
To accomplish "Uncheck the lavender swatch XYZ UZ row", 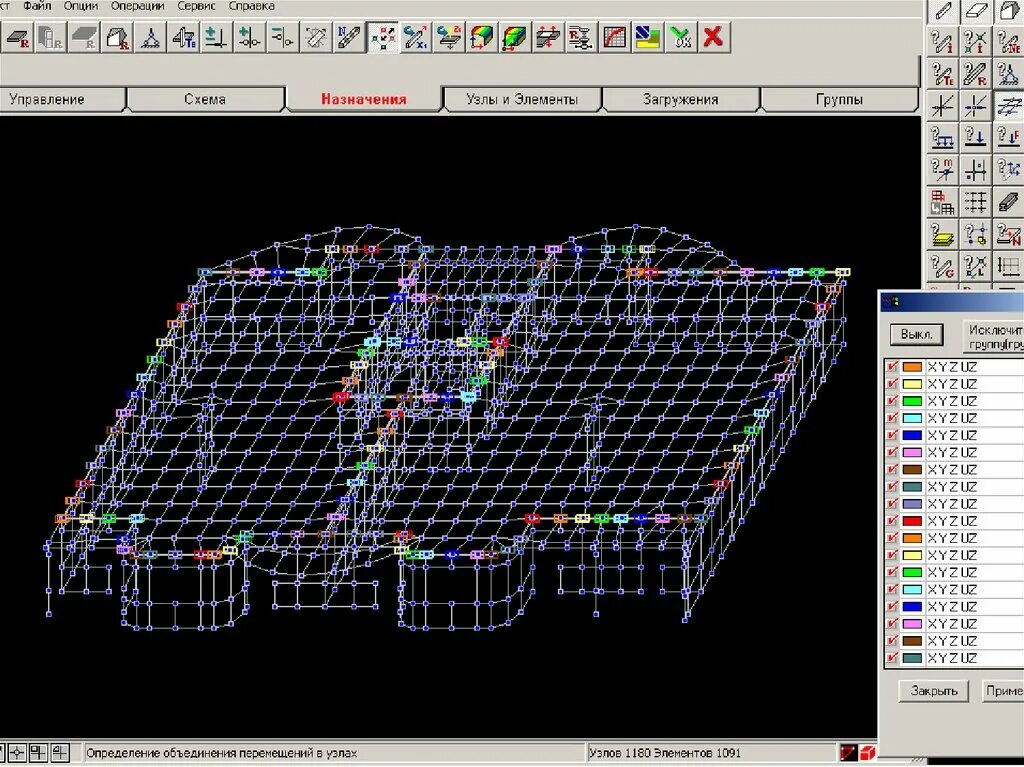I will (x=892, y=504).
